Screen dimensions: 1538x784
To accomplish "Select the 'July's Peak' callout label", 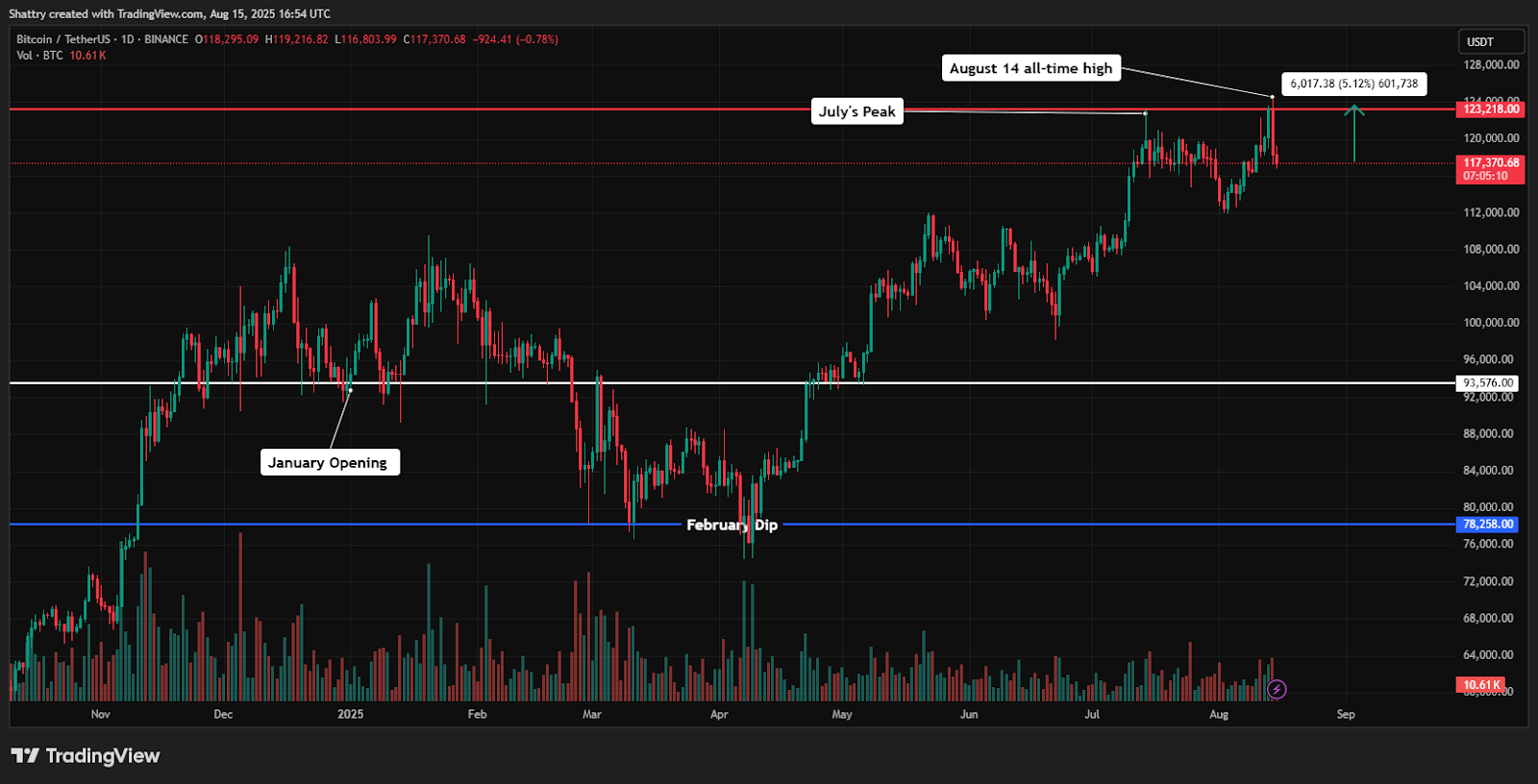I will [856, 111].
